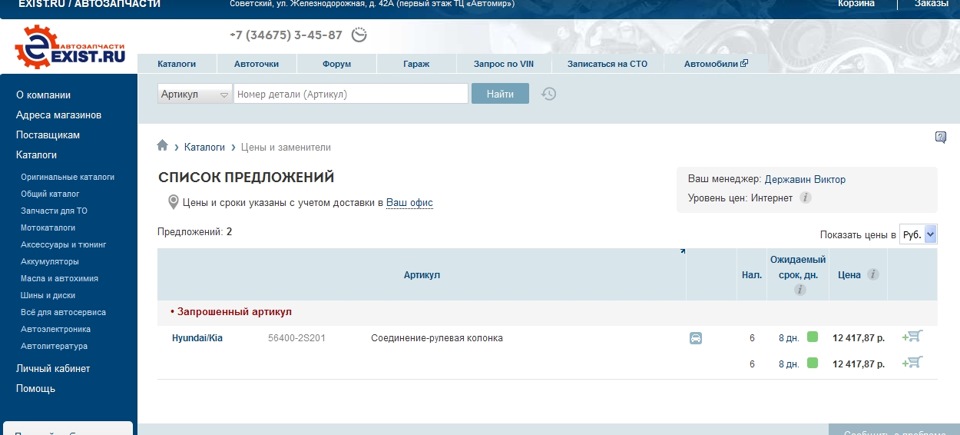The image size is (960, 435).
Task: Open Запчасти для ТО sidebar link
Action: 54,211
